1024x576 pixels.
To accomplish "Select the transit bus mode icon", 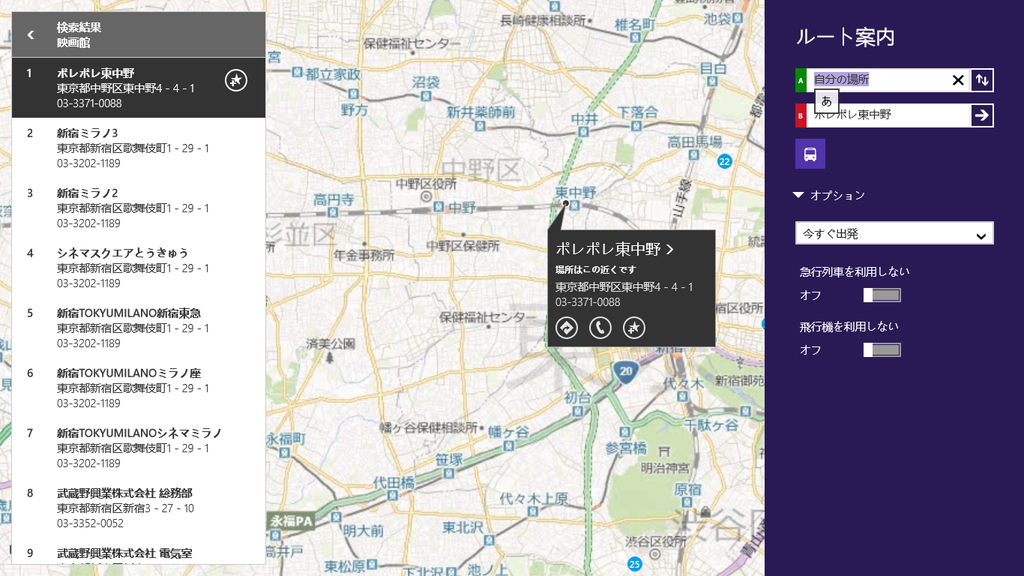I will coord(810,154).
